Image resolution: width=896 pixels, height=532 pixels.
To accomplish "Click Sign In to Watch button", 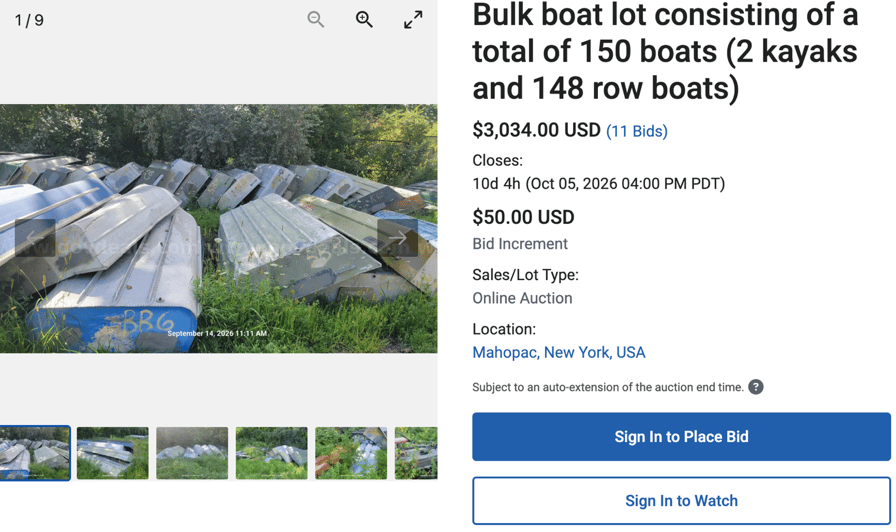I will pyautogui.click(x=681, y=501).
